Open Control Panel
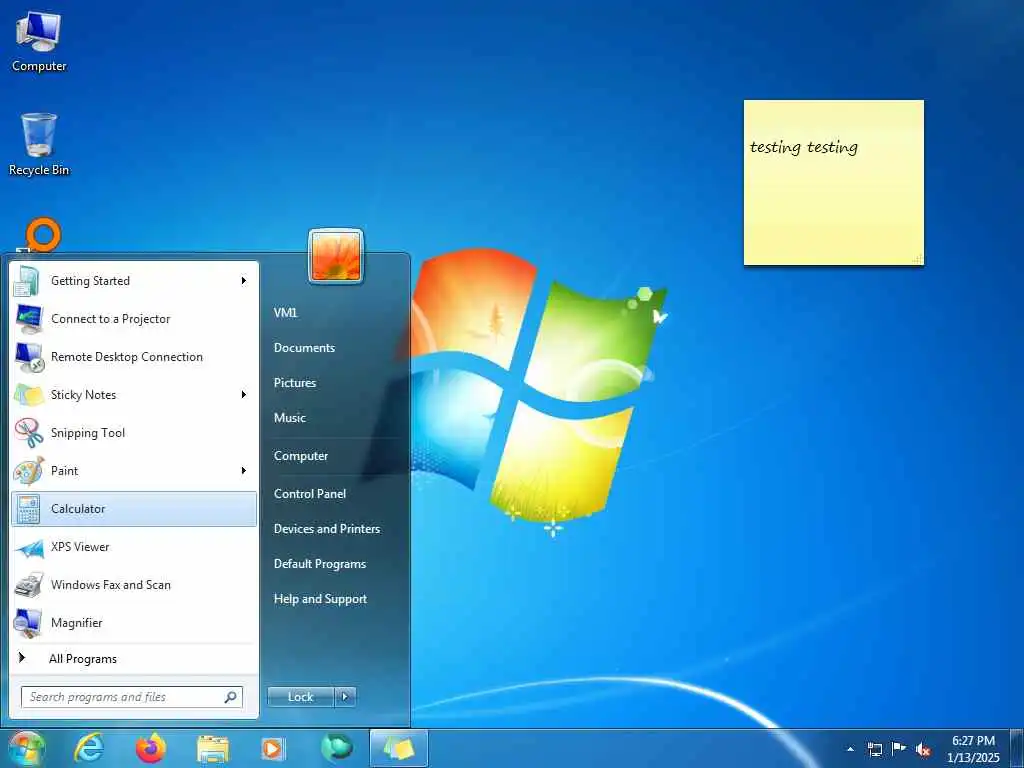This screenshot has width=1024, height=768. [x=310, y=494]
